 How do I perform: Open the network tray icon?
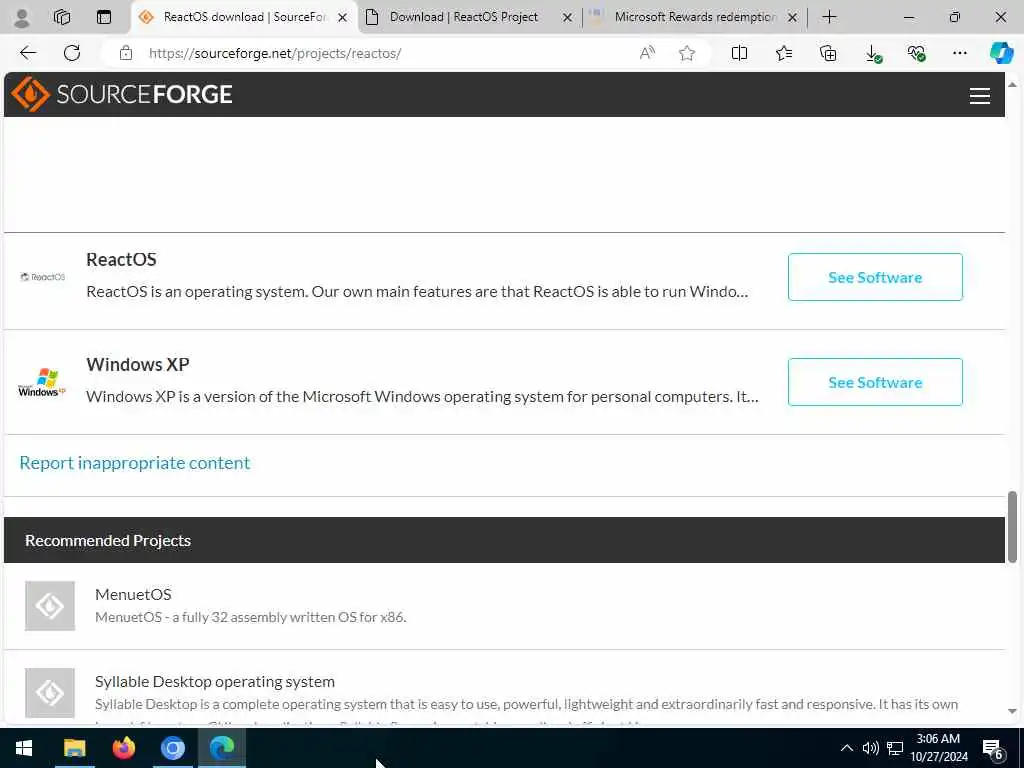[895, 748]
